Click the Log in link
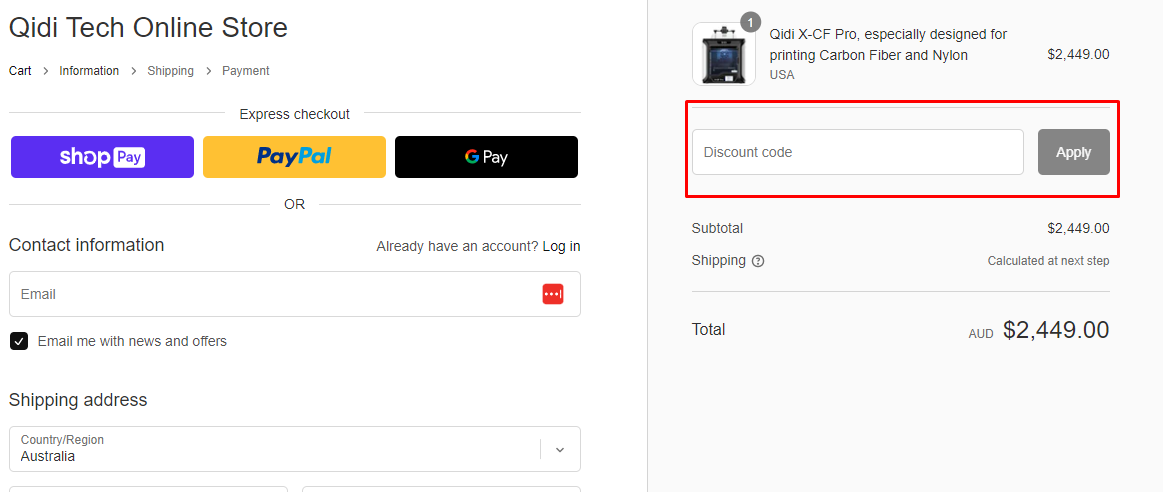This screenshot has width=1163, height=492. coord(561,246)
